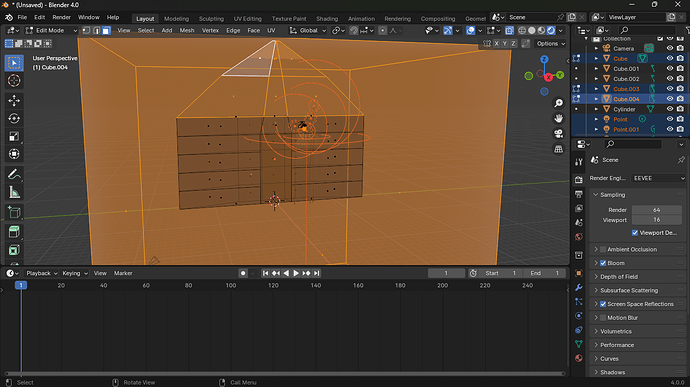Switch to vertex select mode
This screenshot has width=690, height=387.
click(86, 30)
